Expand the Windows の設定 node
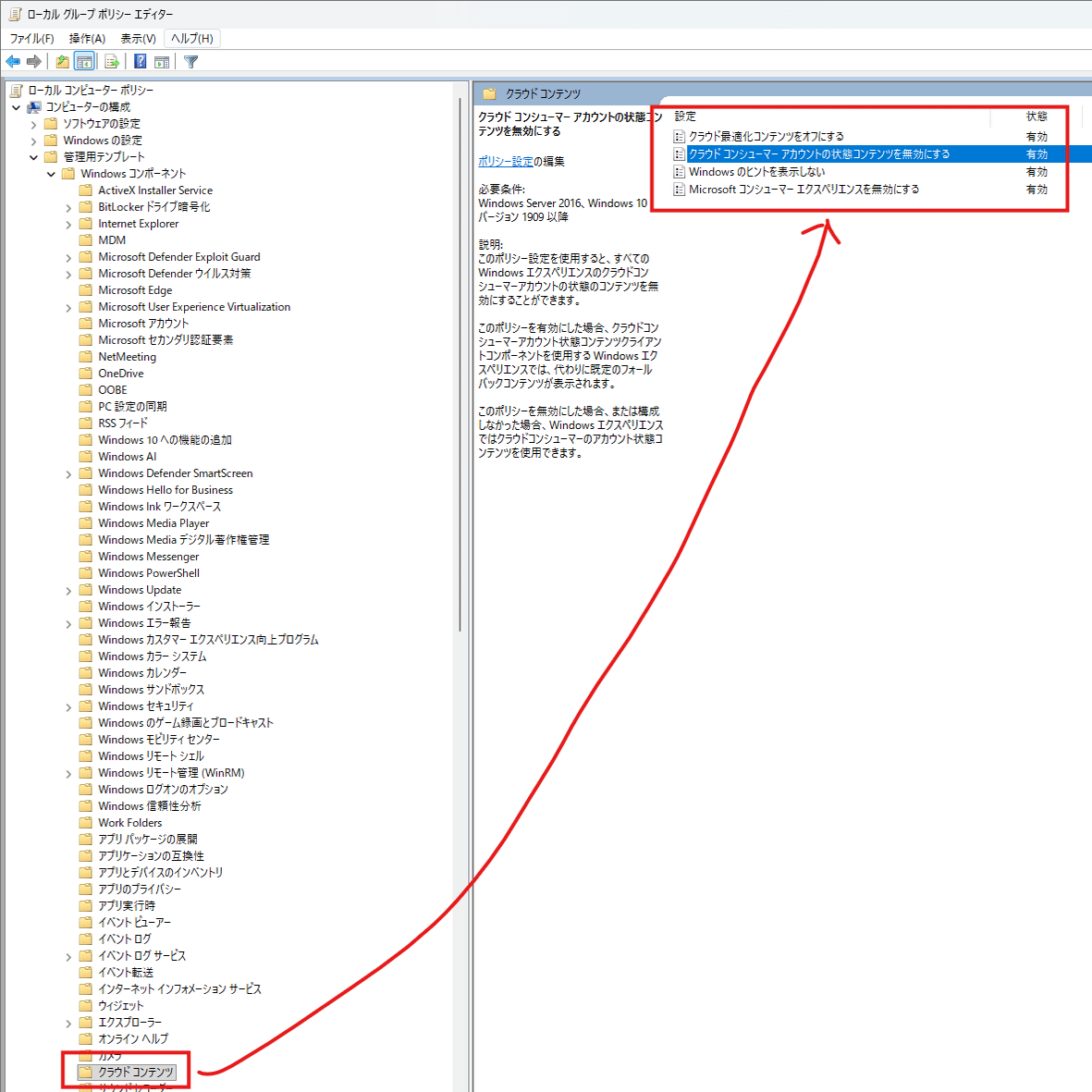This screenshot has height=1092, width=1092. pos(33,141)
